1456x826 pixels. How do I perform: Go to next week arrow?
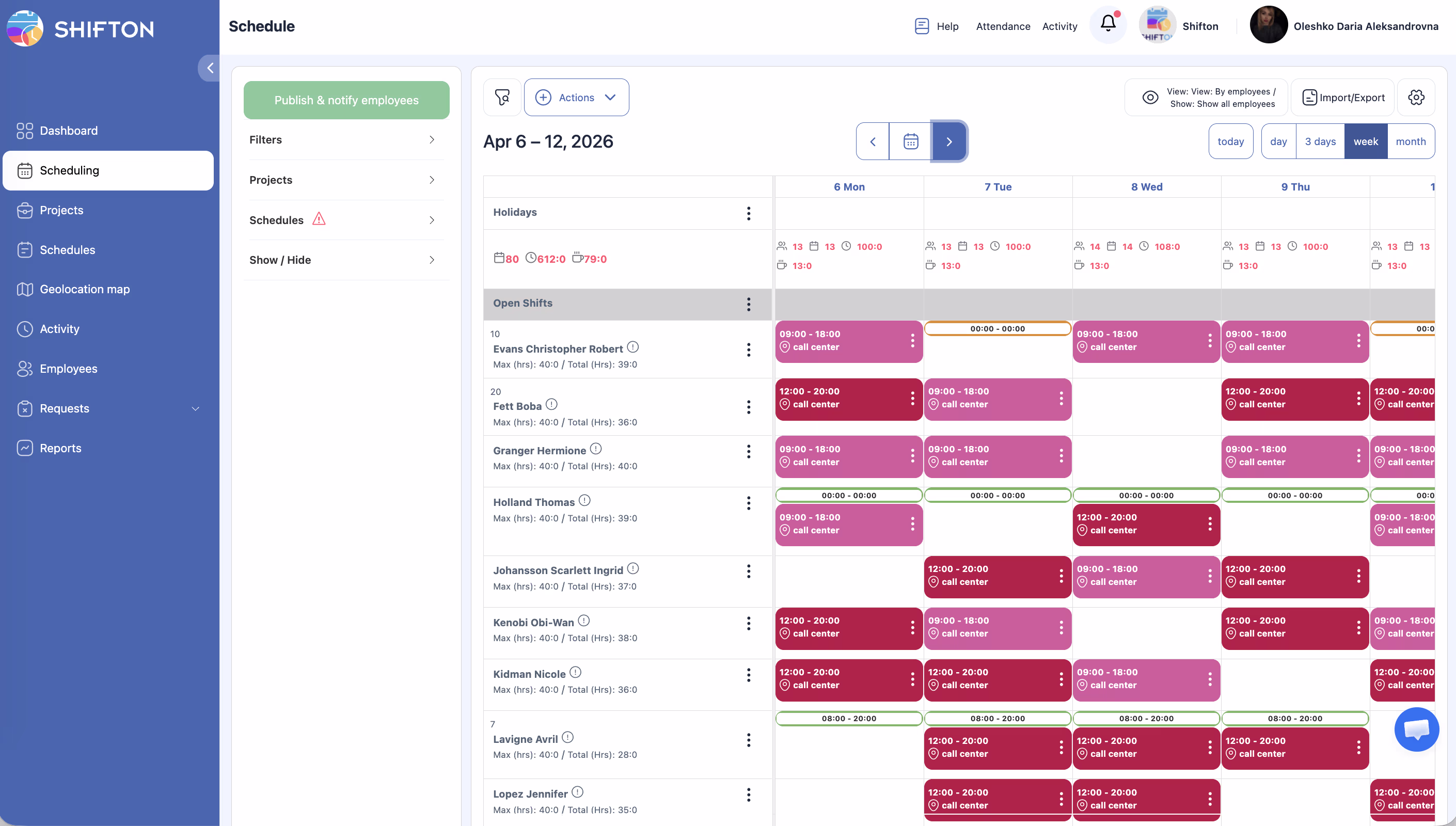coord(949,141)
